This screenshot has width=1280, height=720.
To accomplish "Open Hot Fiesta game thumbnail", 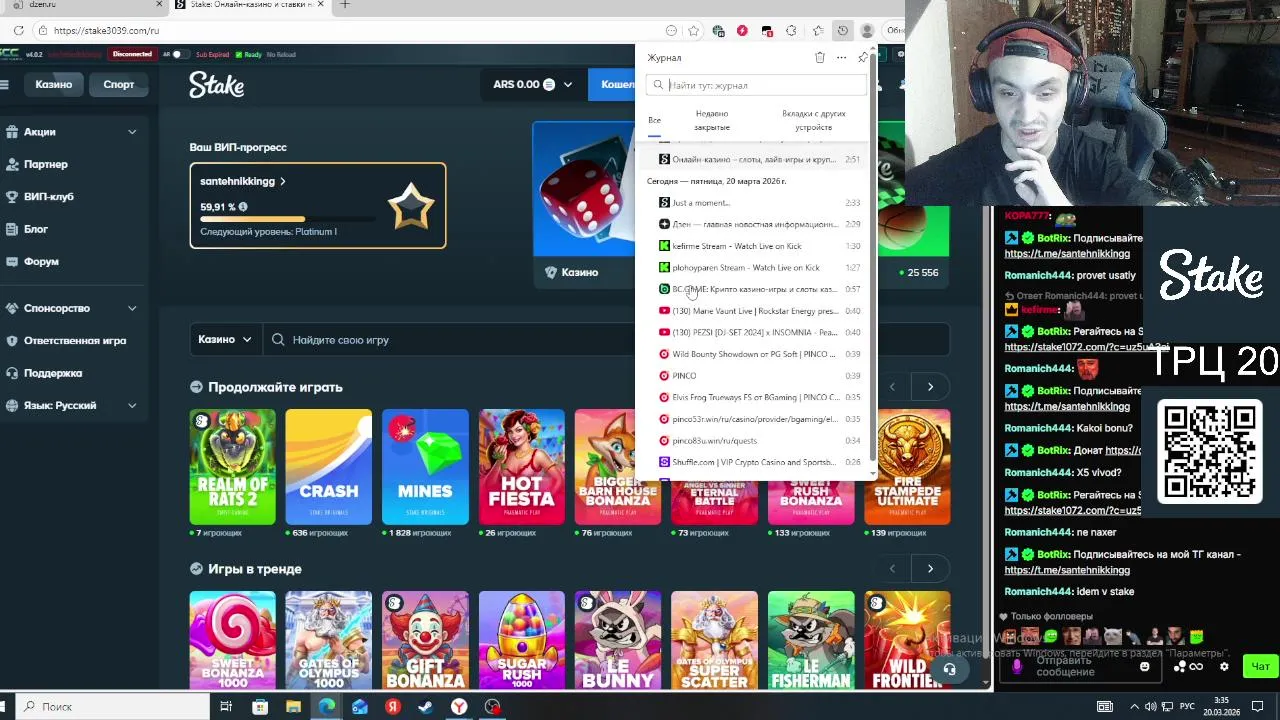I will (x=521, y=467).
